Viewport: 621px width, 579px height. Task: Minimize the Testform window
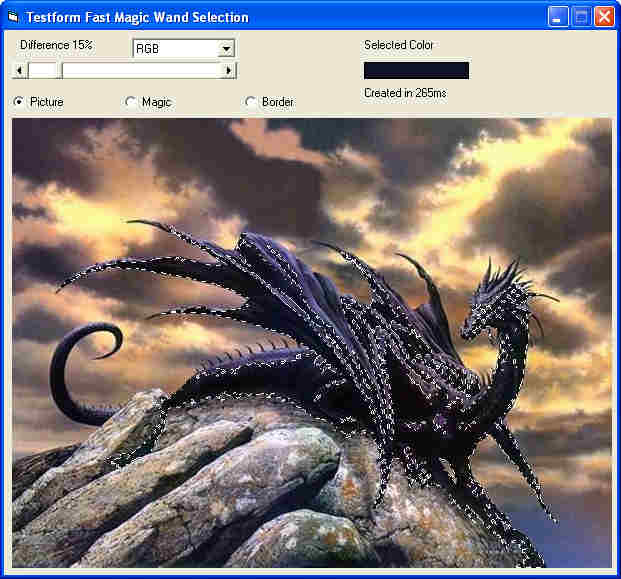coord(559,17)
